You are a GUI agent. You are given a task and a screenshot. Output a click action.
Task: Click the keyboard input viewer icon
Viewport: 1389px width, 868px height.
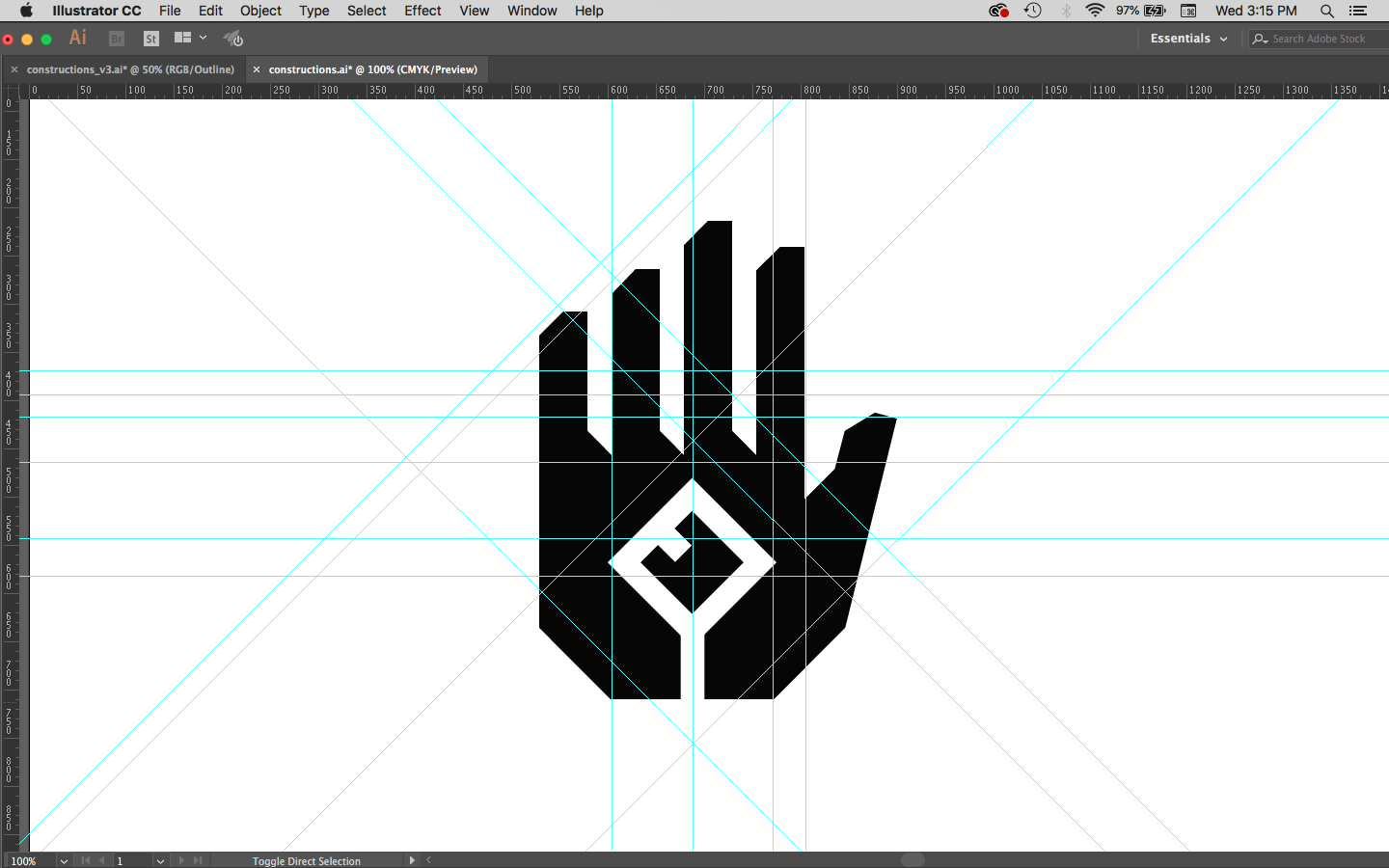[1188, 11]
